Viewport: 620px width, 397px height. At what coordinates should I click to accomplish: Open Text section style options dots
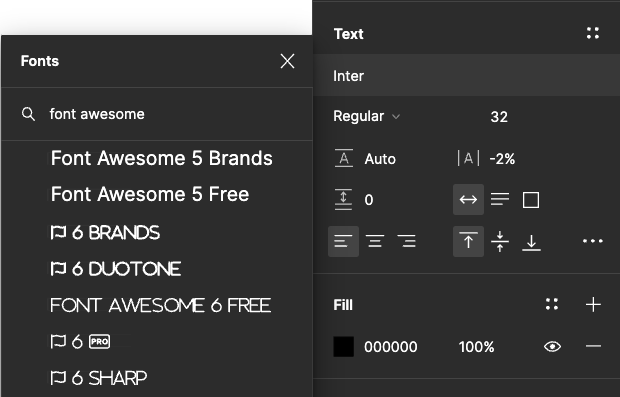coord(593,33)
